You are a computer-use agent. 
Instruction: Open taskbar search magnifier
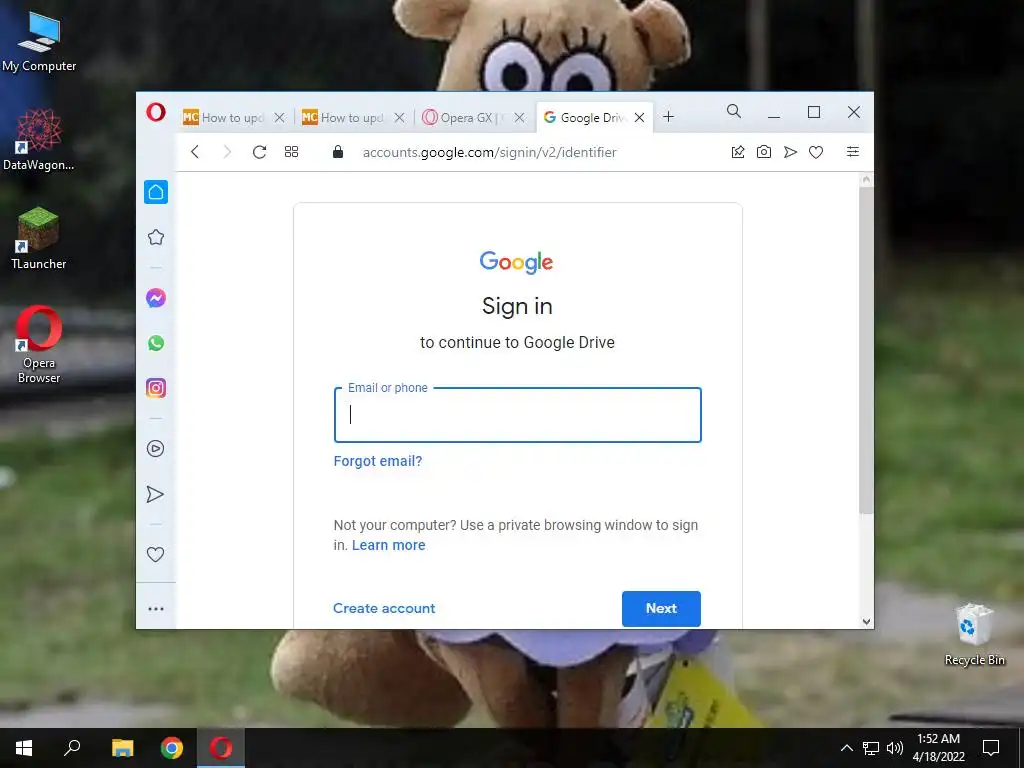tap(72, 748)
